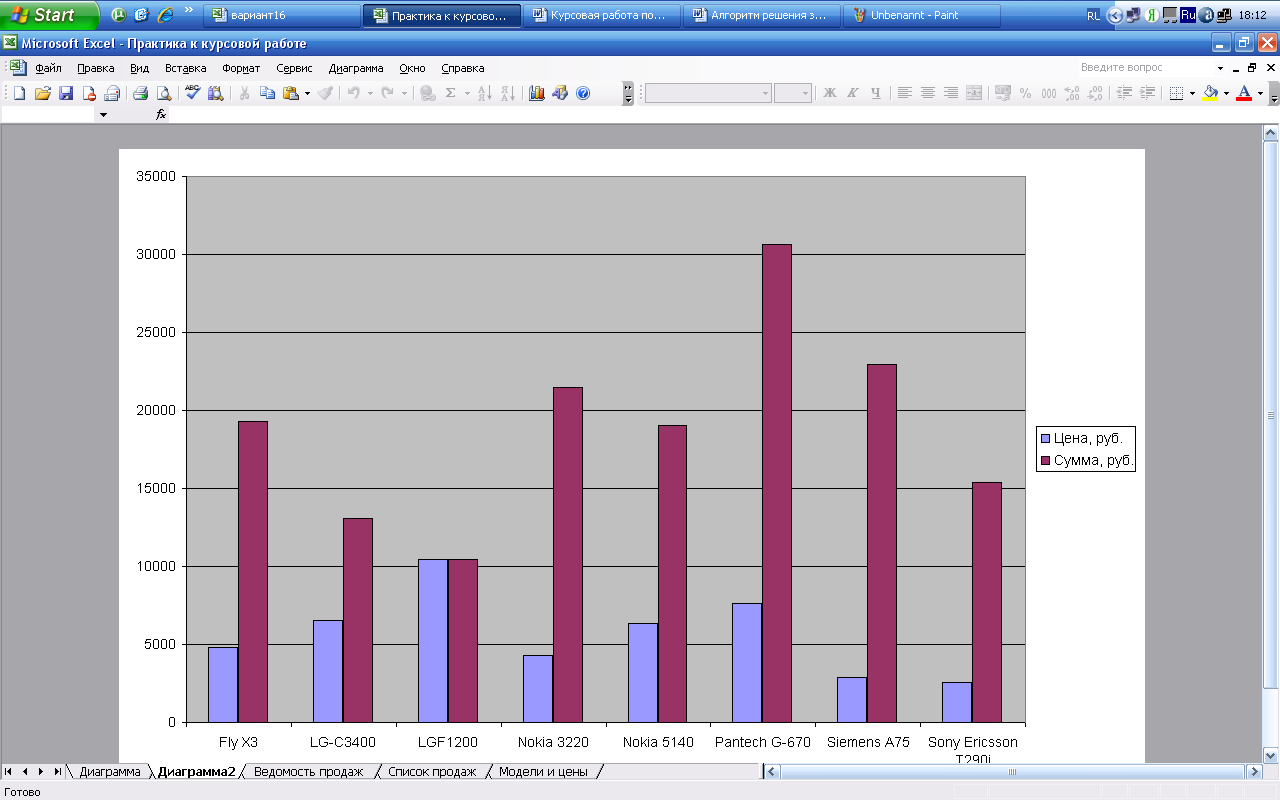The image size is (1280, 800).
Task: Click the Merge and Center icon
Action: click(x=974, y=93)
